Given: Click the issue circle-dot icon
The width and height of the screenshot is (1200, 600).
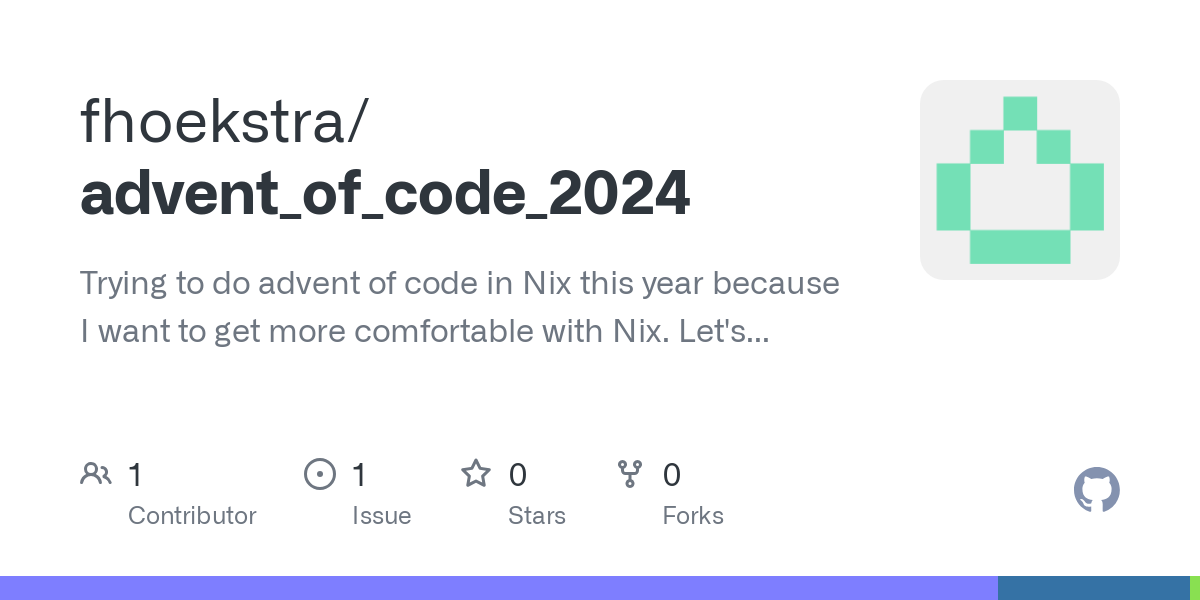Looking at the screenshot, I should pyautogui.click(x=319, y=474).
